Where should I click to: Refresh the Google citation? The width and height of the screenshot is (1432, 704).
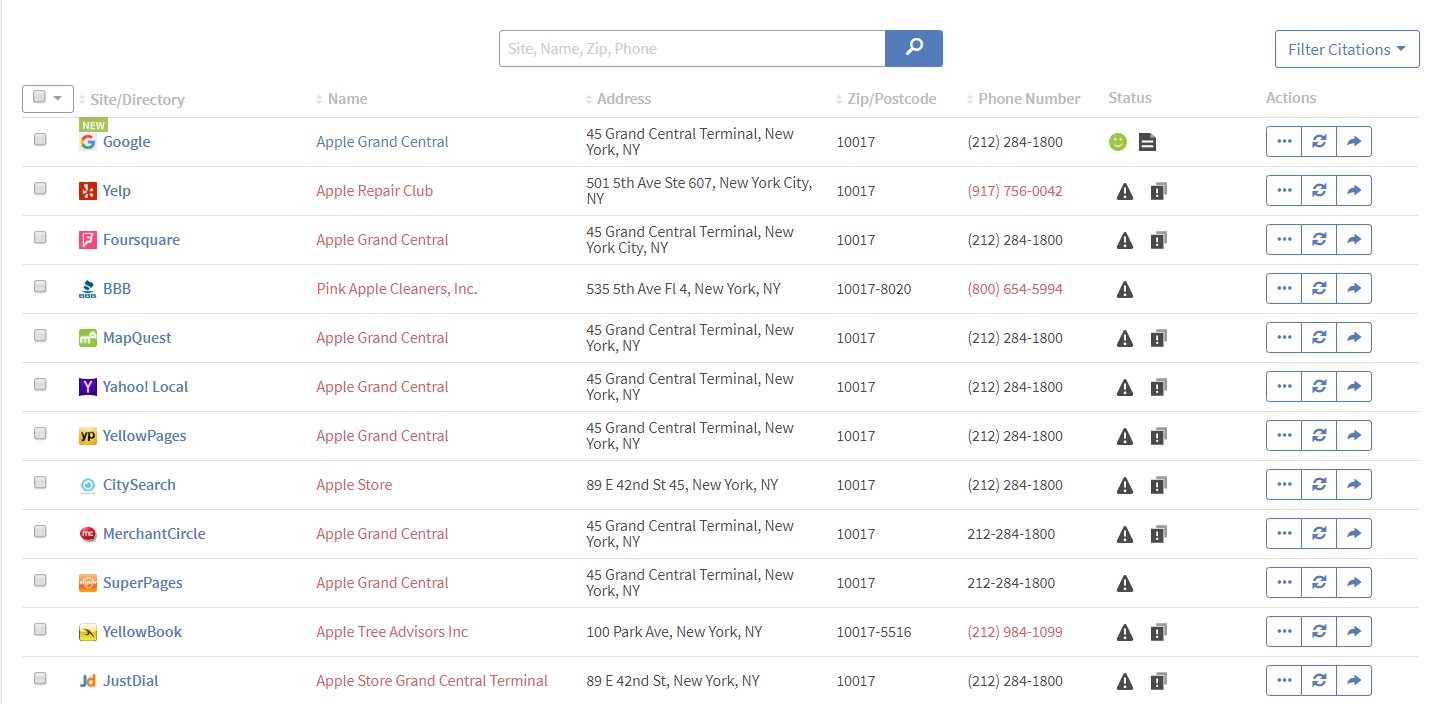click(x=1319, y=142)
